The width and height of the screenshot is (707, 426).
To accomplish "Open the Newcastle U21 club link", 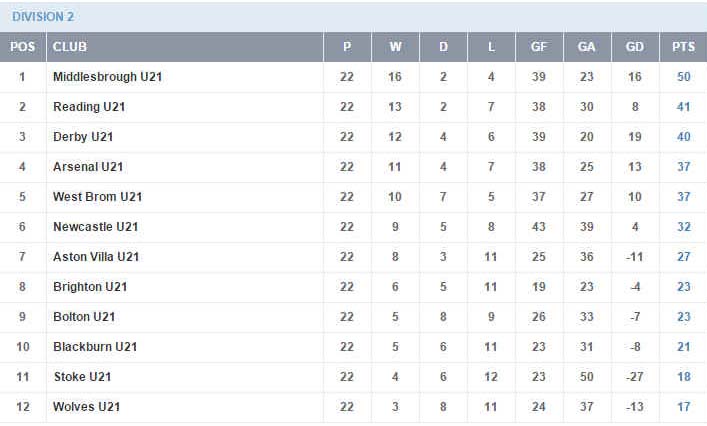I will point(95,227).
